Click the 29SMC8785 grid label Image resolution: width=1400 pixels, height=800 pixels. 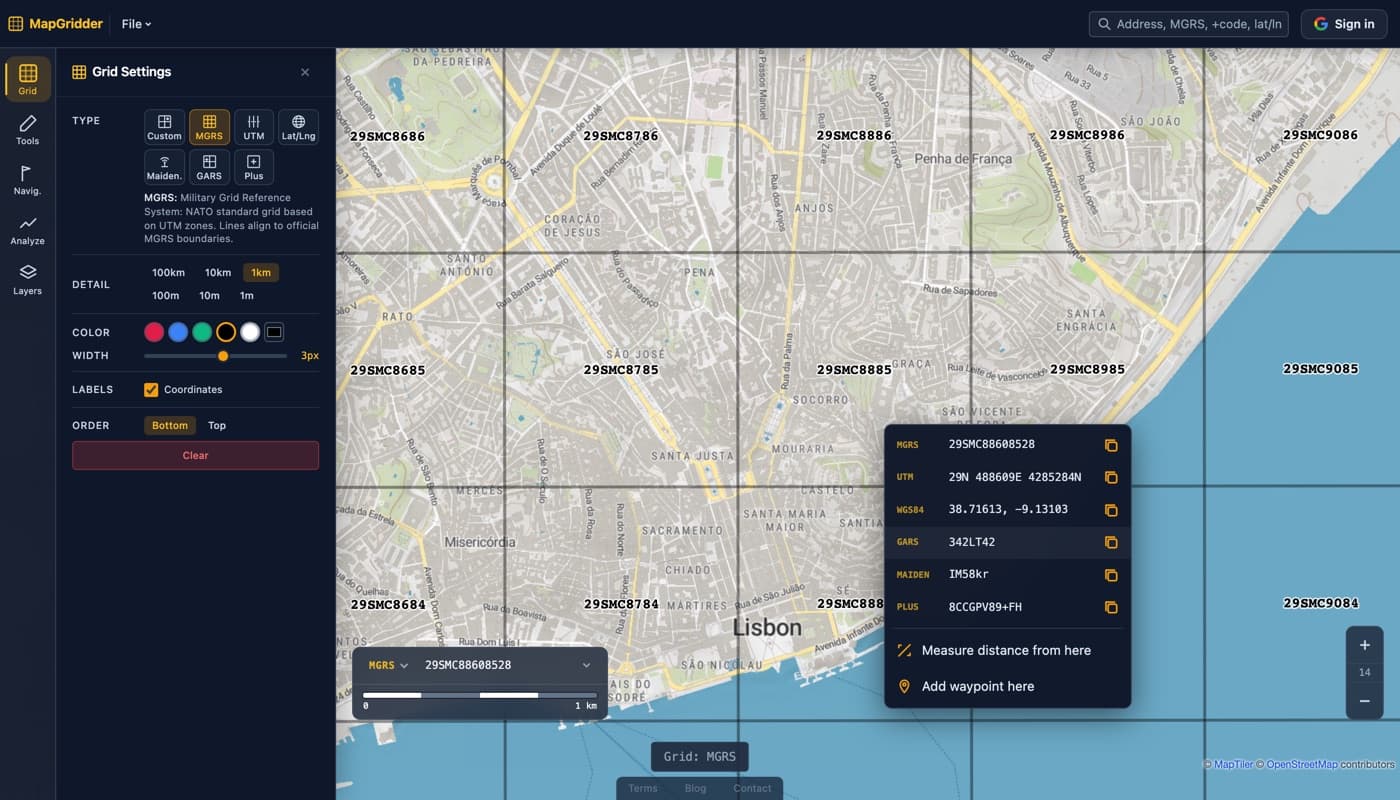[x=621, y=370]
